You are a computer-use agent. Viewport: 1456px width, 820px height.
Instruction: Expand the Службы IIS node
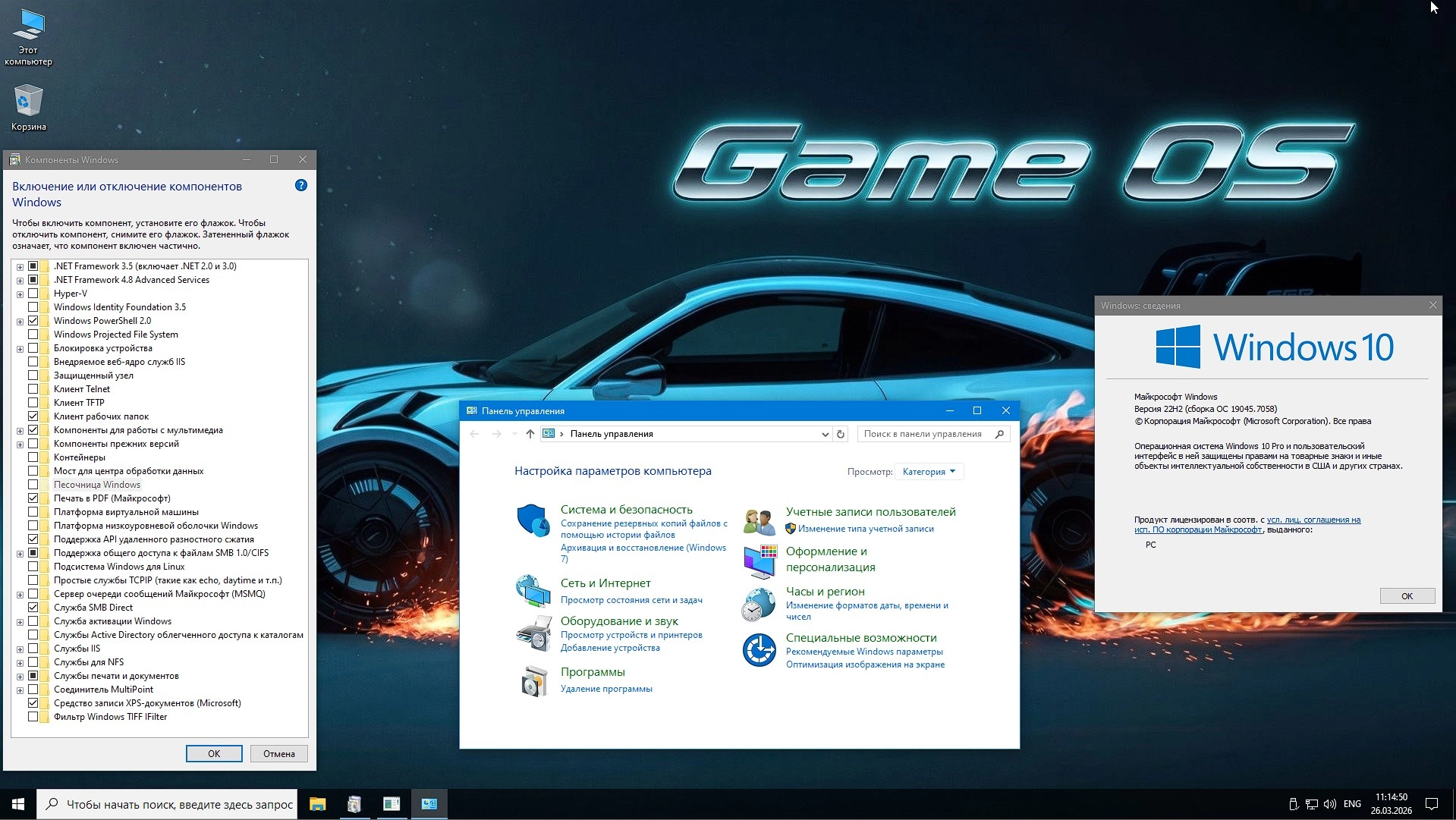pyautogui.click(x=20, y=649)
